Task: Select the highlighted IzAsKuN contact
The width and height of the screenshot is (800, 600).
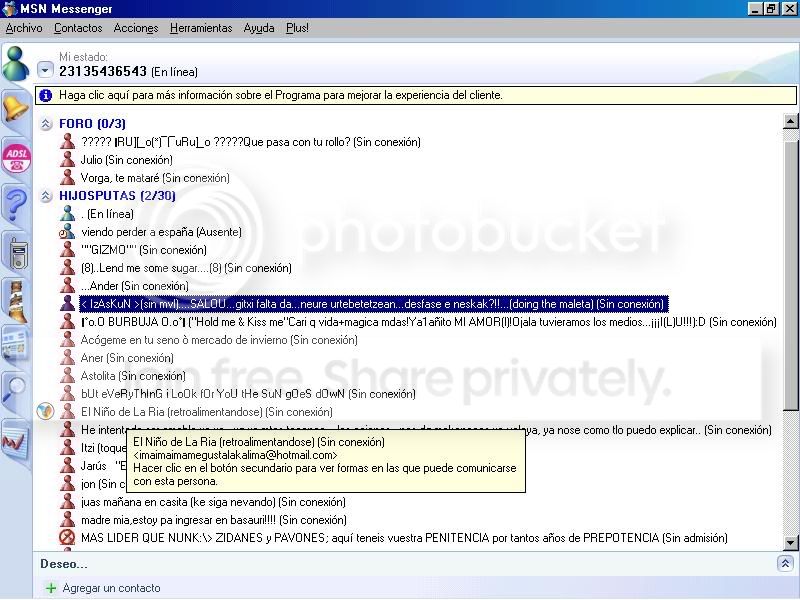Action: (x=373, y=304)
